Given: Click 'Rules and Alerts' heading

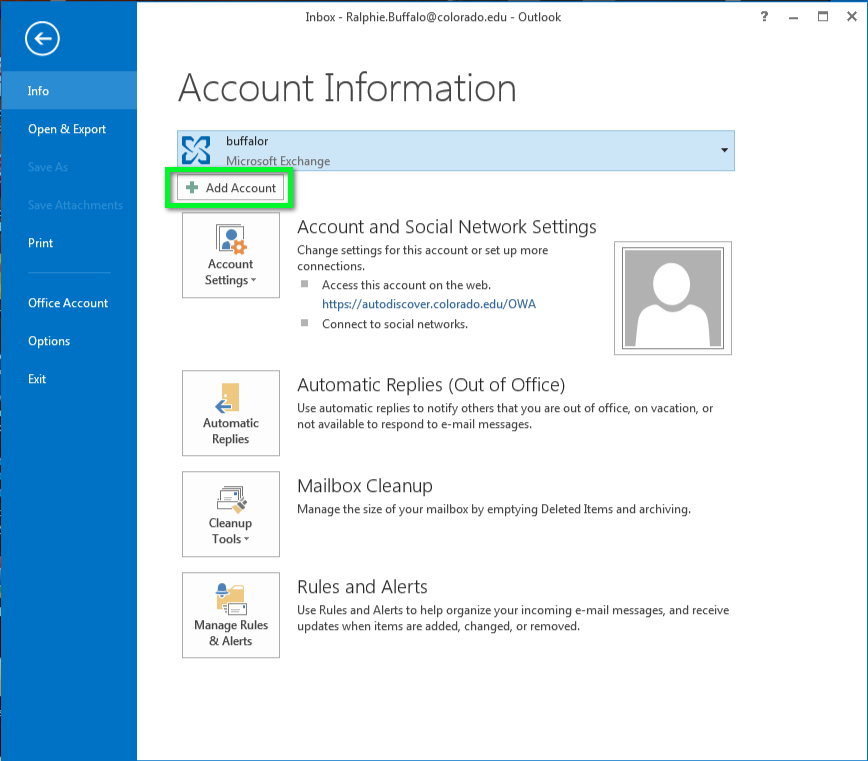Looking at the screenshot, I should (362, 587).
